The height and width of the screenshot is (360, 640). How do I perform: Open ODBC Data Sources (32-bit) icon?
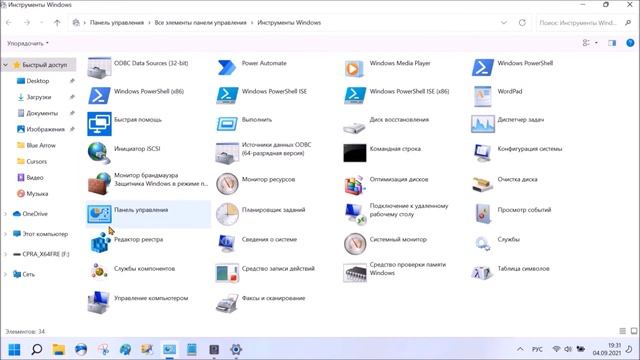coord(99,67)
